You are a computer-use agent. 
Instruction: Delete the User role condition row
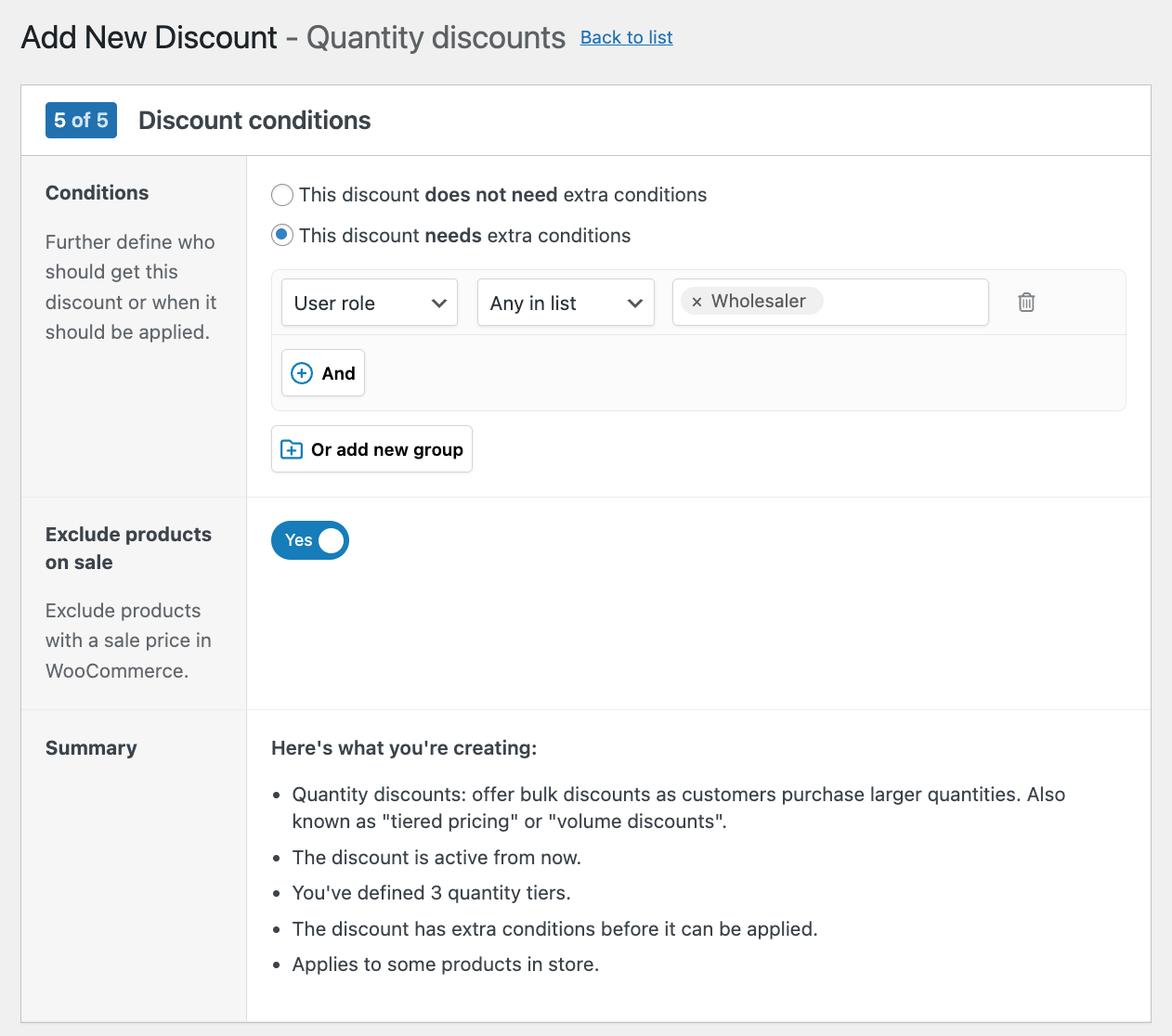point(1026,302)
